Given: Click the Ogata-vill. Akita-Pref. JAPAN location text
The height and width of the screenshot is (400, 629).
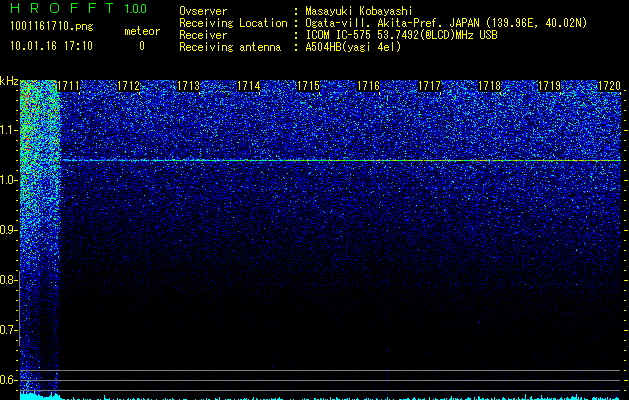Looking at the screenshot, I should [x=446, y=23].
